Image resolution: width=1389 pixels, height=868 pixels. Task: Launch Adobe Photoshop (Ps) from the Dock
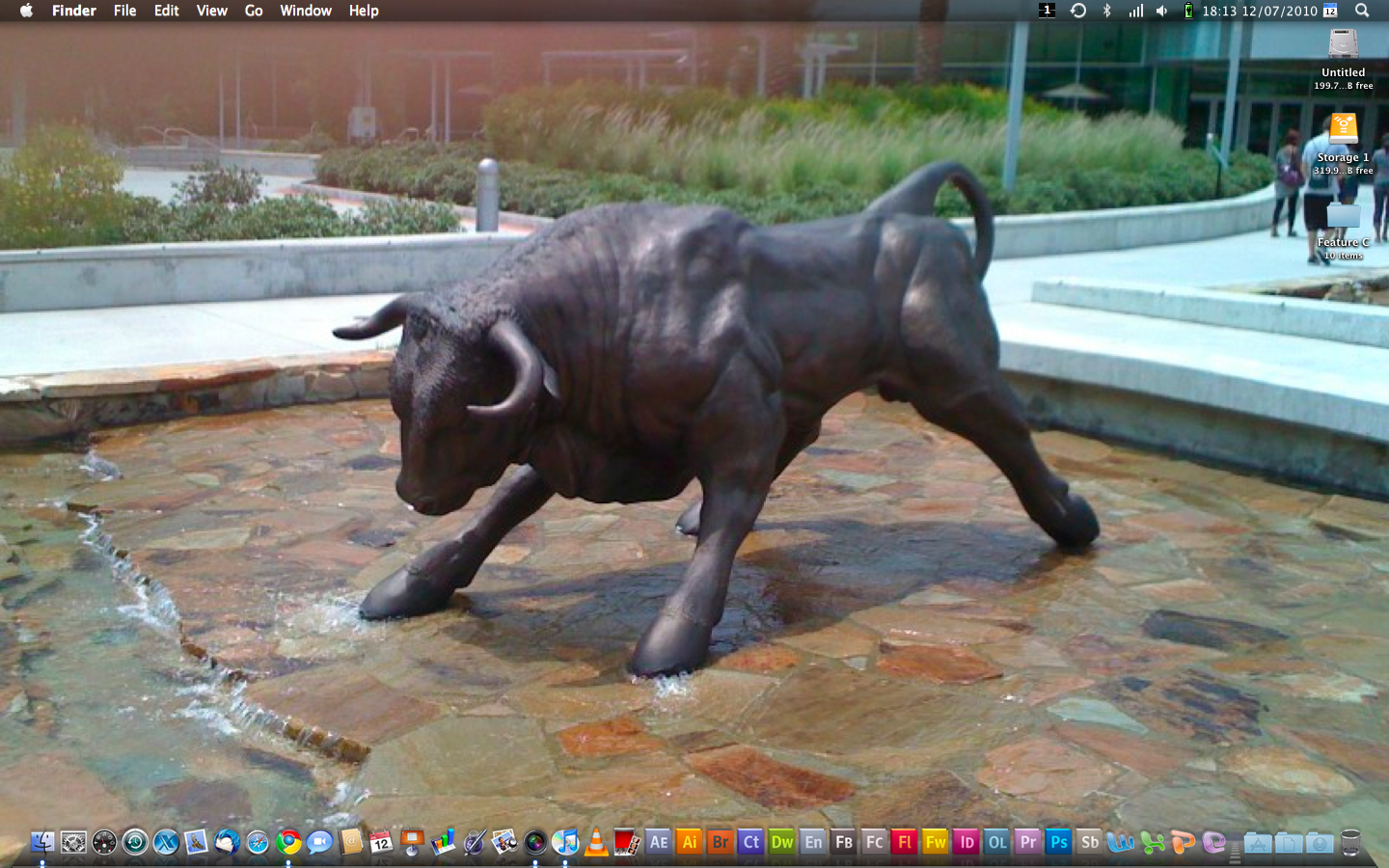pos(1059,842)
